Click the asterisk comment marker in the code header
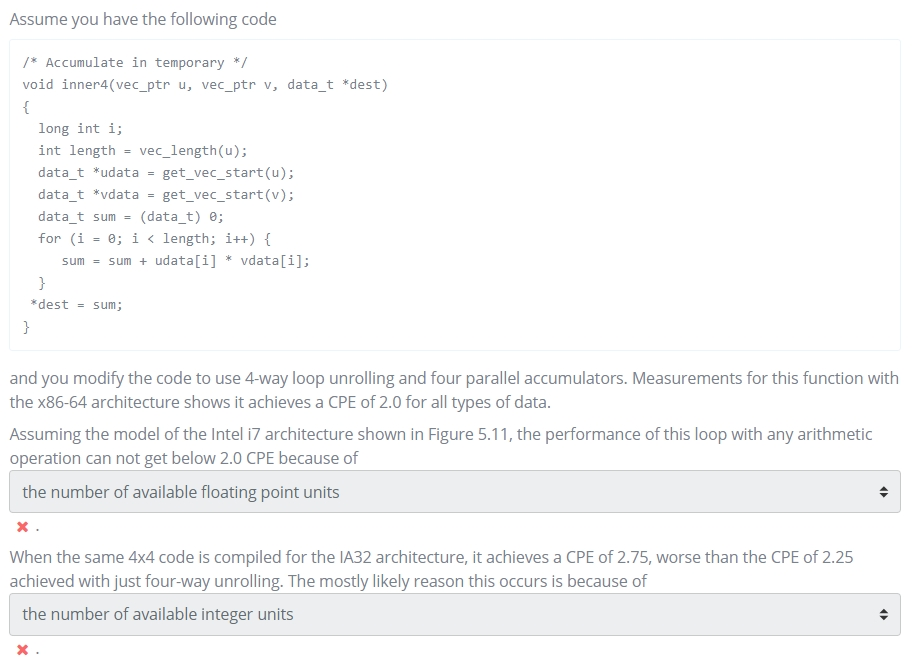The width and height of the screenshot is (915, 668). click(x=32, y=62)
